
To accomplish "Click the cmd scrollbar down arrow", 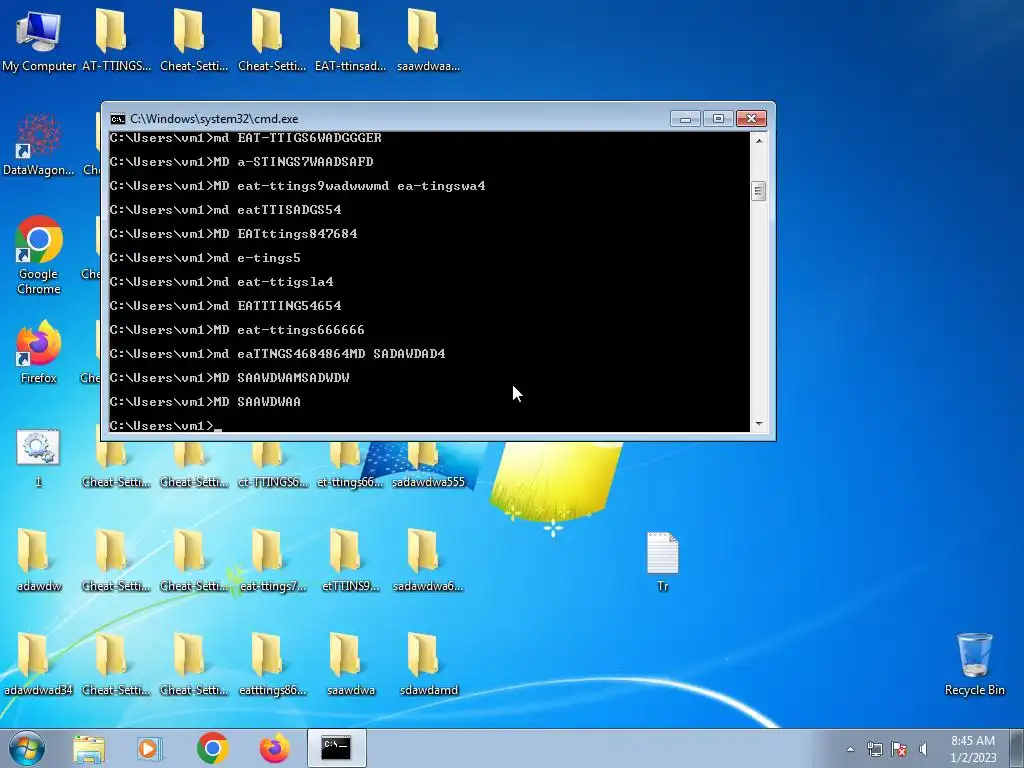I will pos(759,424).
